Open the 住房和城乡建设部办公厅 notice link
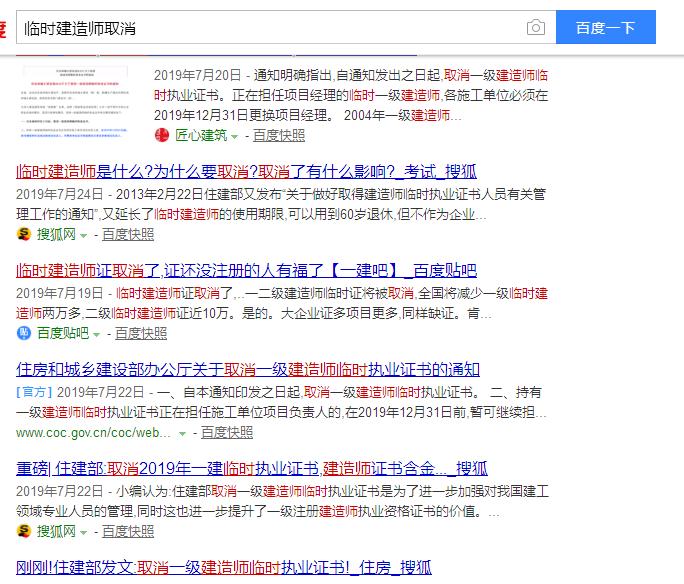Image resolution: width=684 pixels, height=584 pixels. tap(248, 369)
